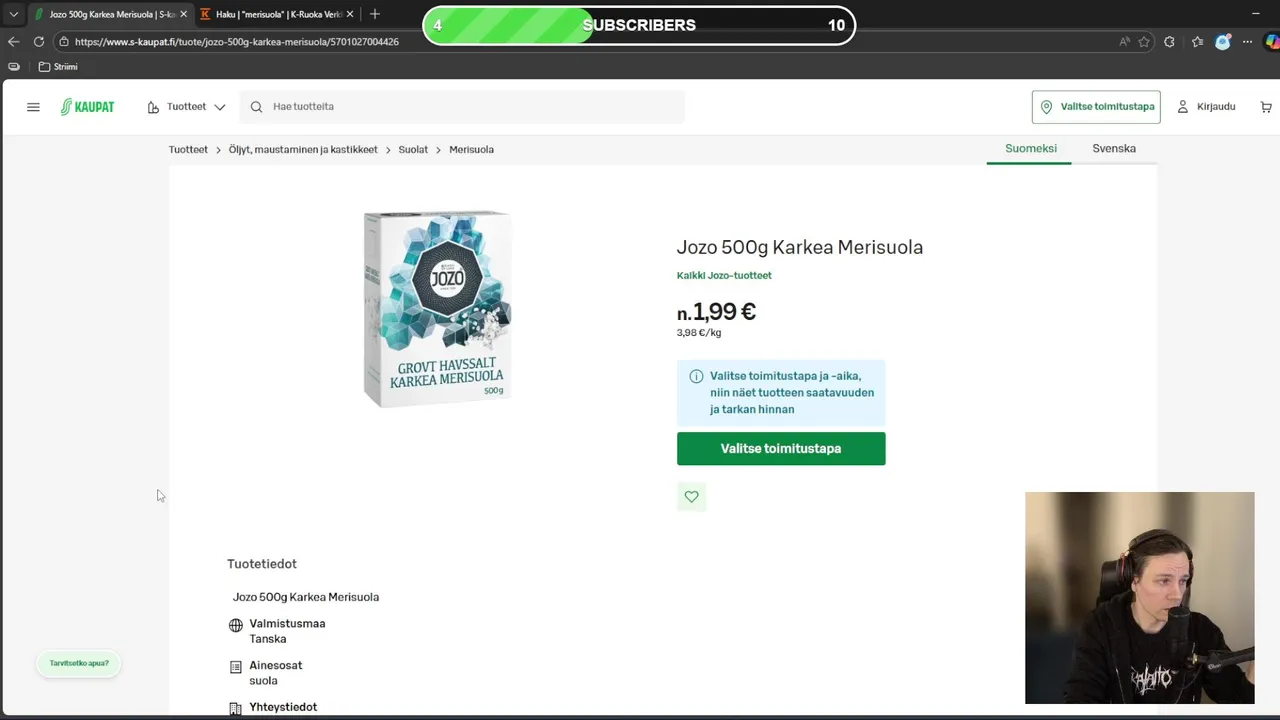Click the browser profile avatar icon
Image resolution: width=1280 pixels, height=720 pixels.
click(x=1222, y=42)
